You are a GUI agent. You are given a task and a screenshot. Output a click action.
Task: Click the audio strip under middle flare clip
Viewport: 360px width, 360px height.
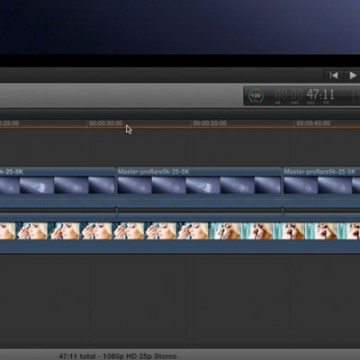pyautogui.click(x=199, y=201)
